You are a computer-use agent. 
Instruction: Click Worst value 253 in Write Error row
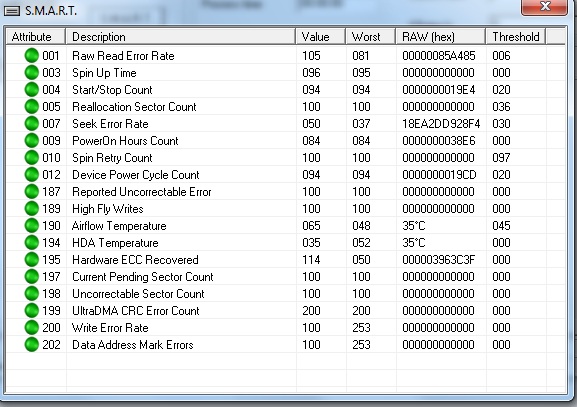click(x=361, y=328)
